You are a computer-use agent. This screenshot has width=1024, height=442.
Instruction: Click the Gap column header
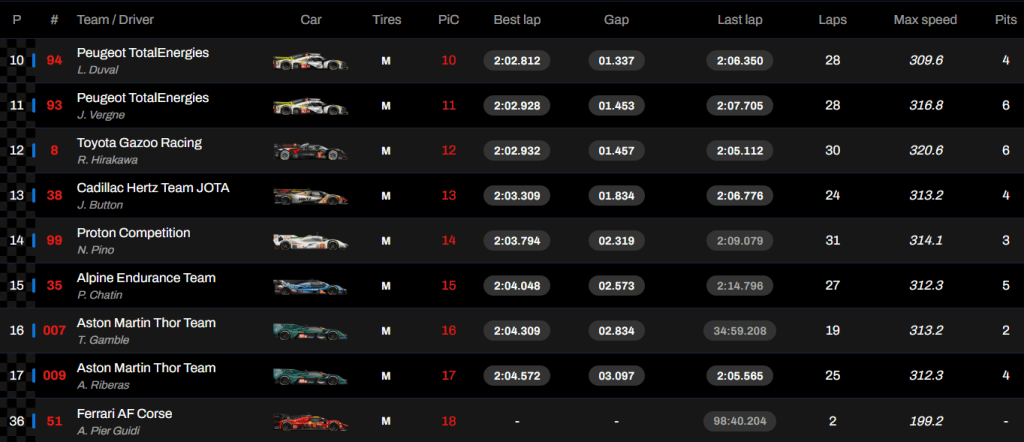click(x=616, y=20)
